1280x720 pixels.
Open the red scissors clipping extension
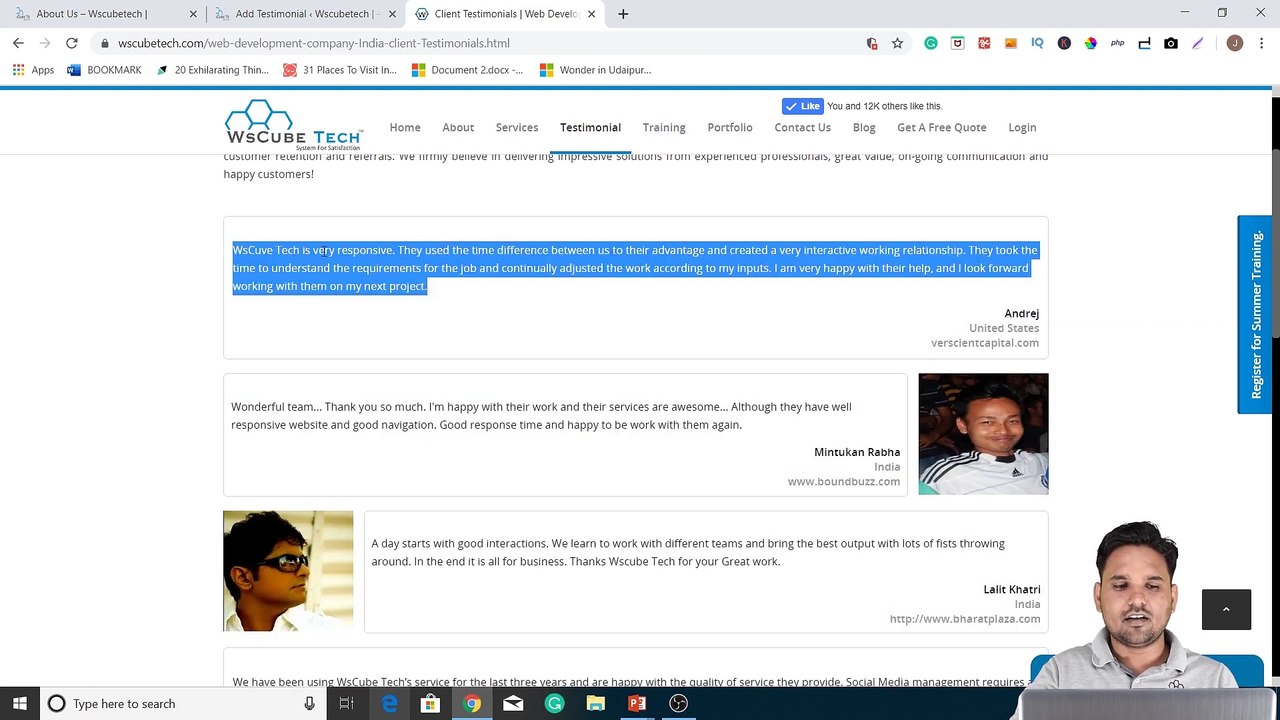tap(984, 43)
